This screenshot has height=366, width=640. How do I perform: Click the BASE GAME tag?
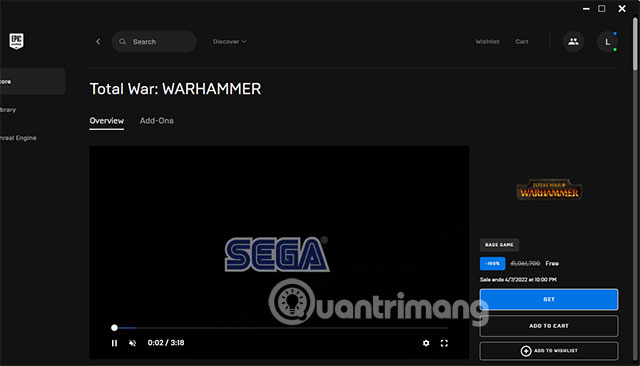pyautogui.click(x=499, y=245)
